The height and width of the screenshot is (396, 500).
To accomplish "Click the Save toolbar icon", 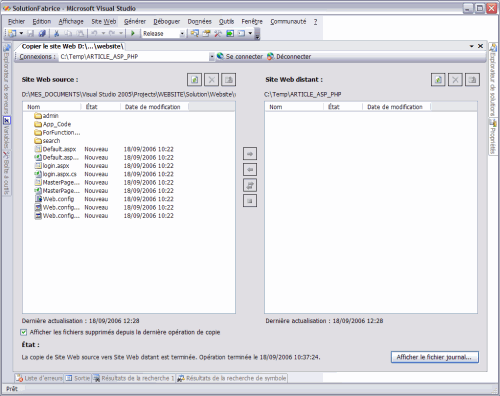I will pyautogui.click(x=31, y=33).
